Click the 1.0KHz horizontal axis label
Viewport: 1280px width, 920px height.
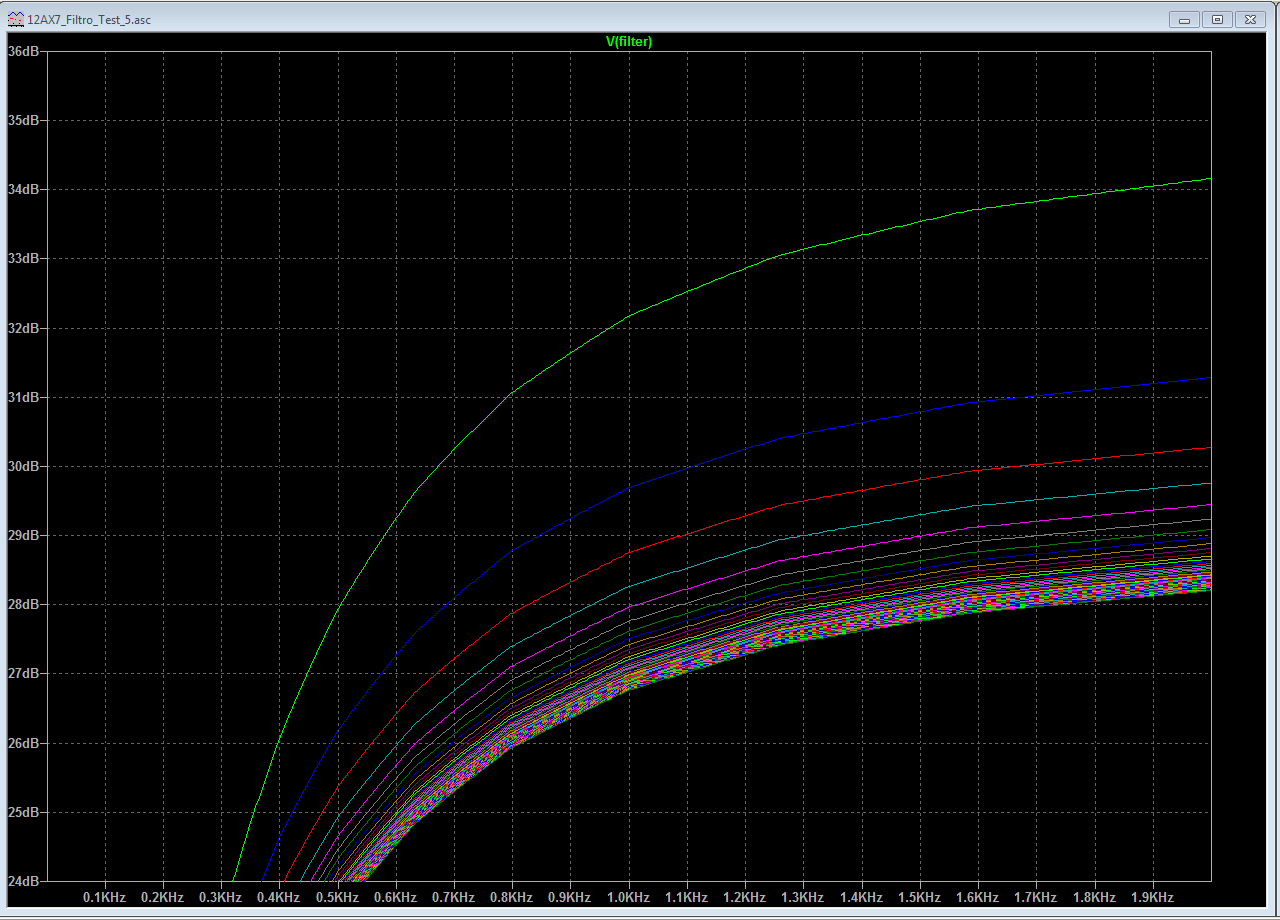click(628, 898)
